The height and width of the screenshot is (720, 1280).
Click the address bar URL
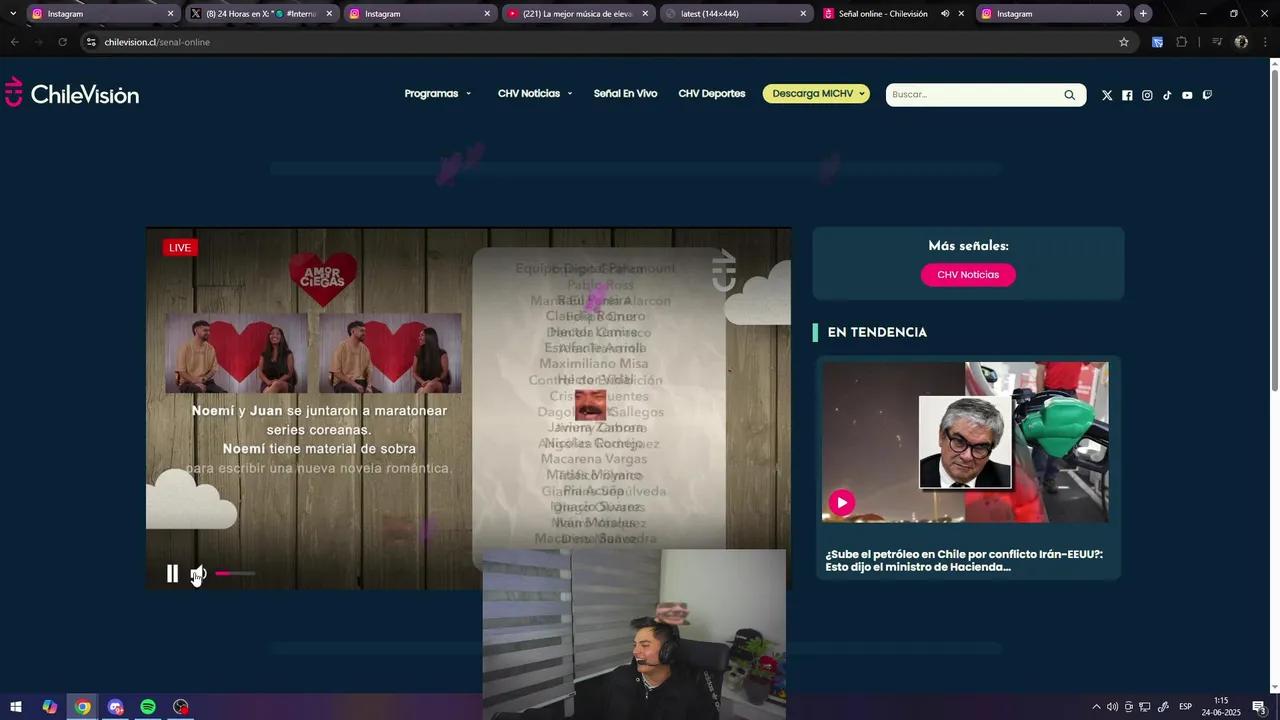[x=157, y=42]
